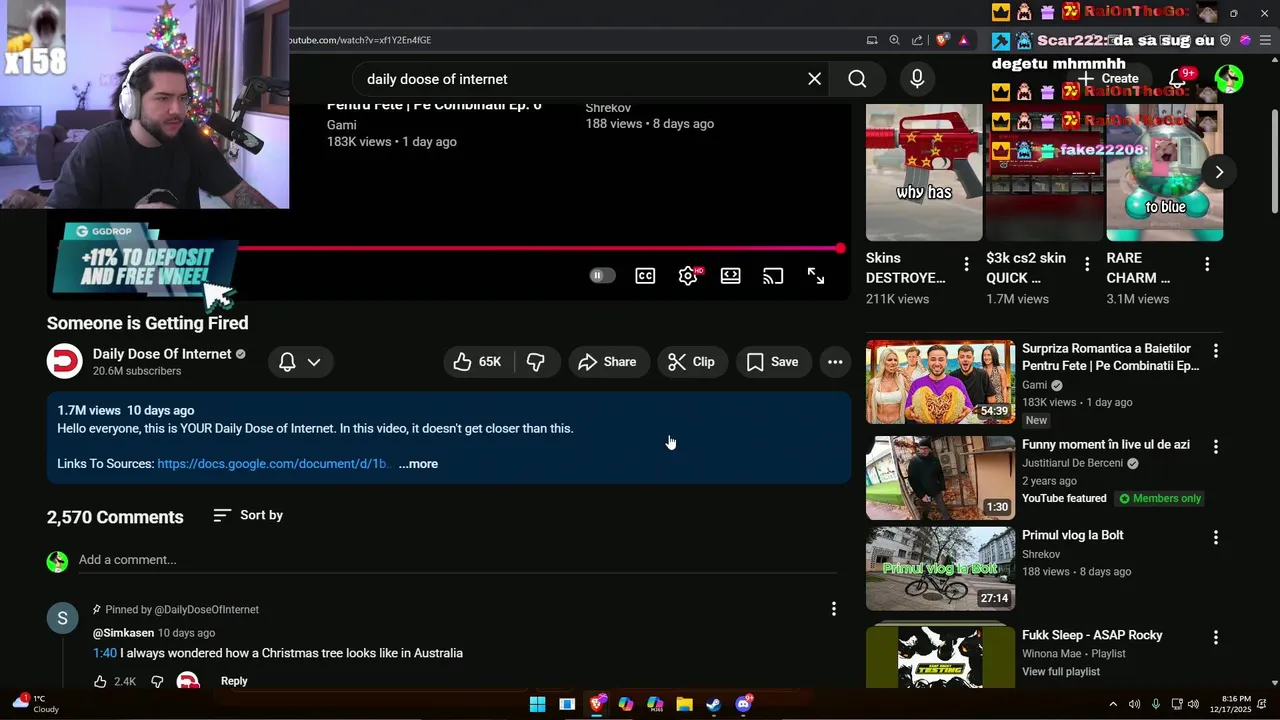
Task: Click the Clip button
Action: tap(692, 362)
